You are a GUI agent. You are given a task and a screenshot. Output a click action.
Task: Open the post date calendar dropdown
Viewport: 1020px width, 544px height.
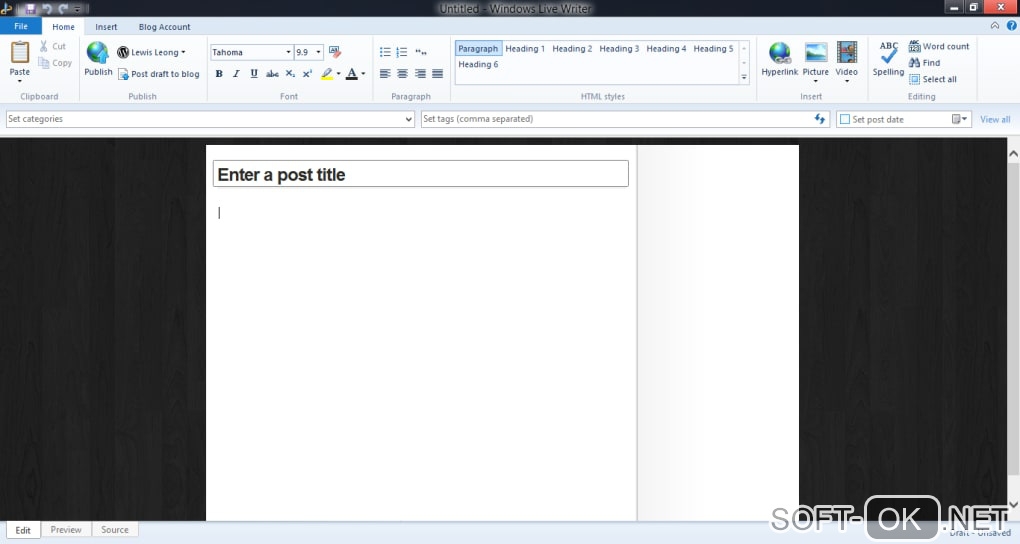(x=960, y=119)
